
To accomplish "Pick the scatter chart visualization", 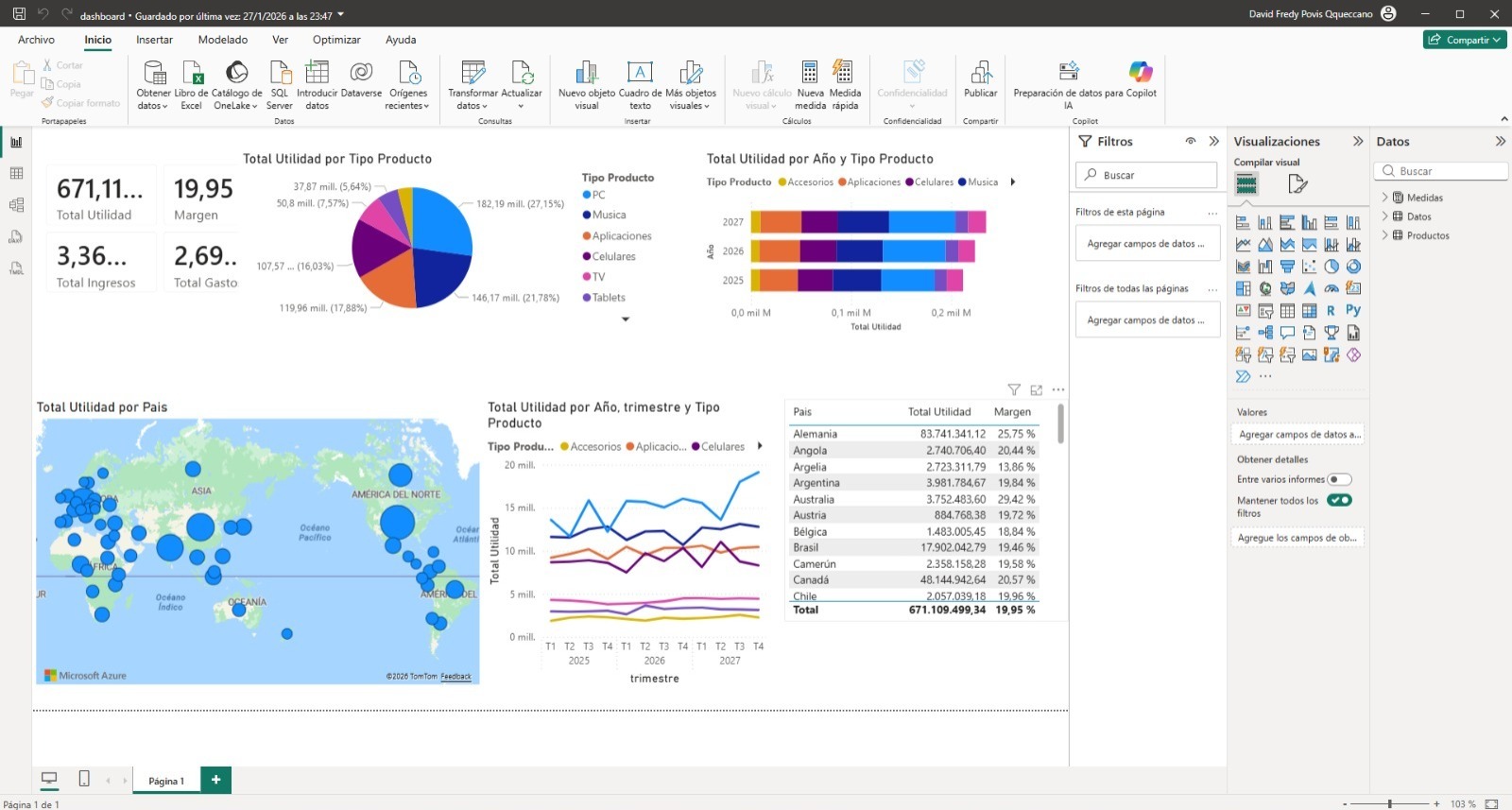I will 1309,267.
